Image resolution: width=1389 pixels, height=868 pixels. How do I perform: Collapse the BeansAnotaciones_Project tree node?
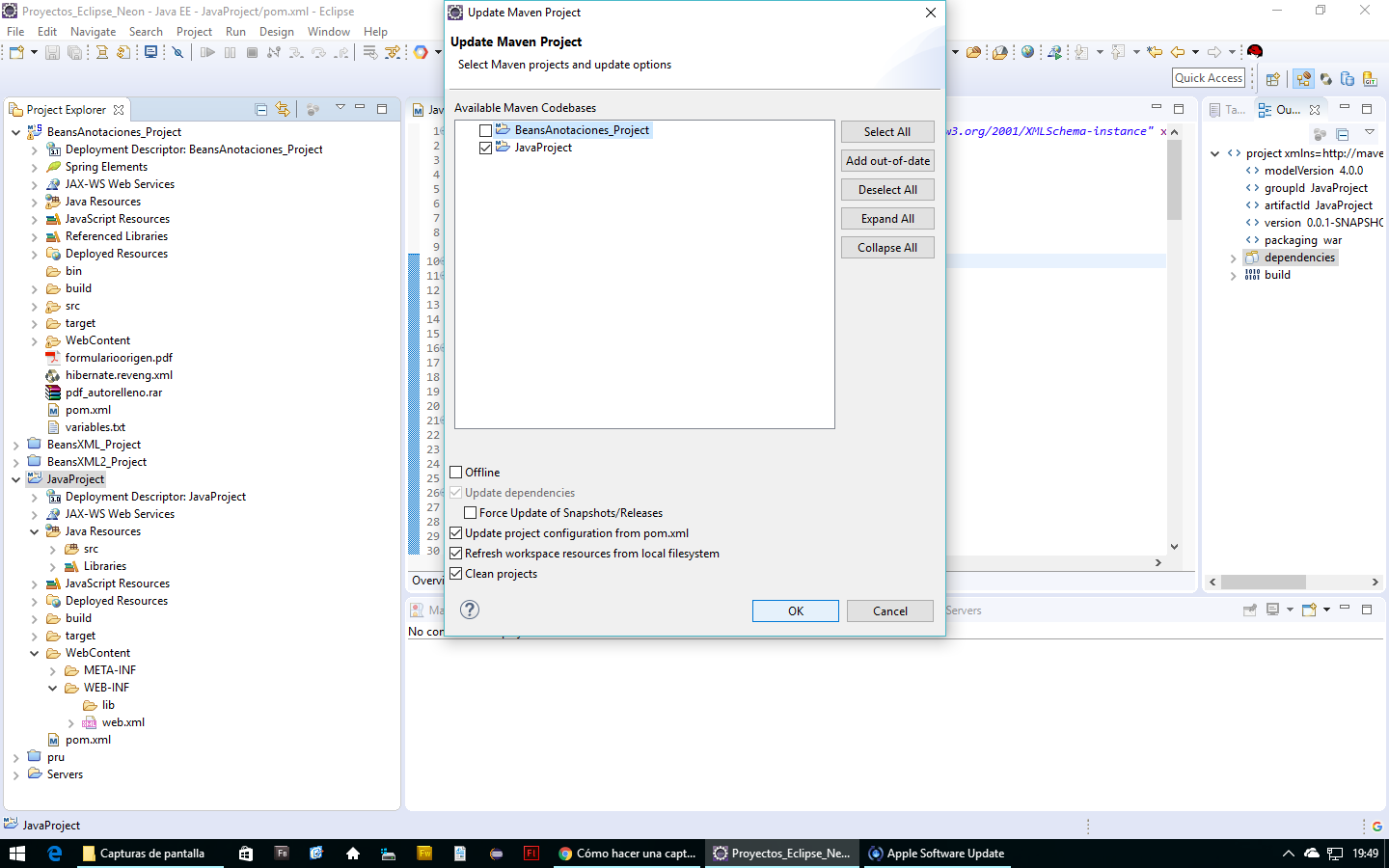pos(15,132)
